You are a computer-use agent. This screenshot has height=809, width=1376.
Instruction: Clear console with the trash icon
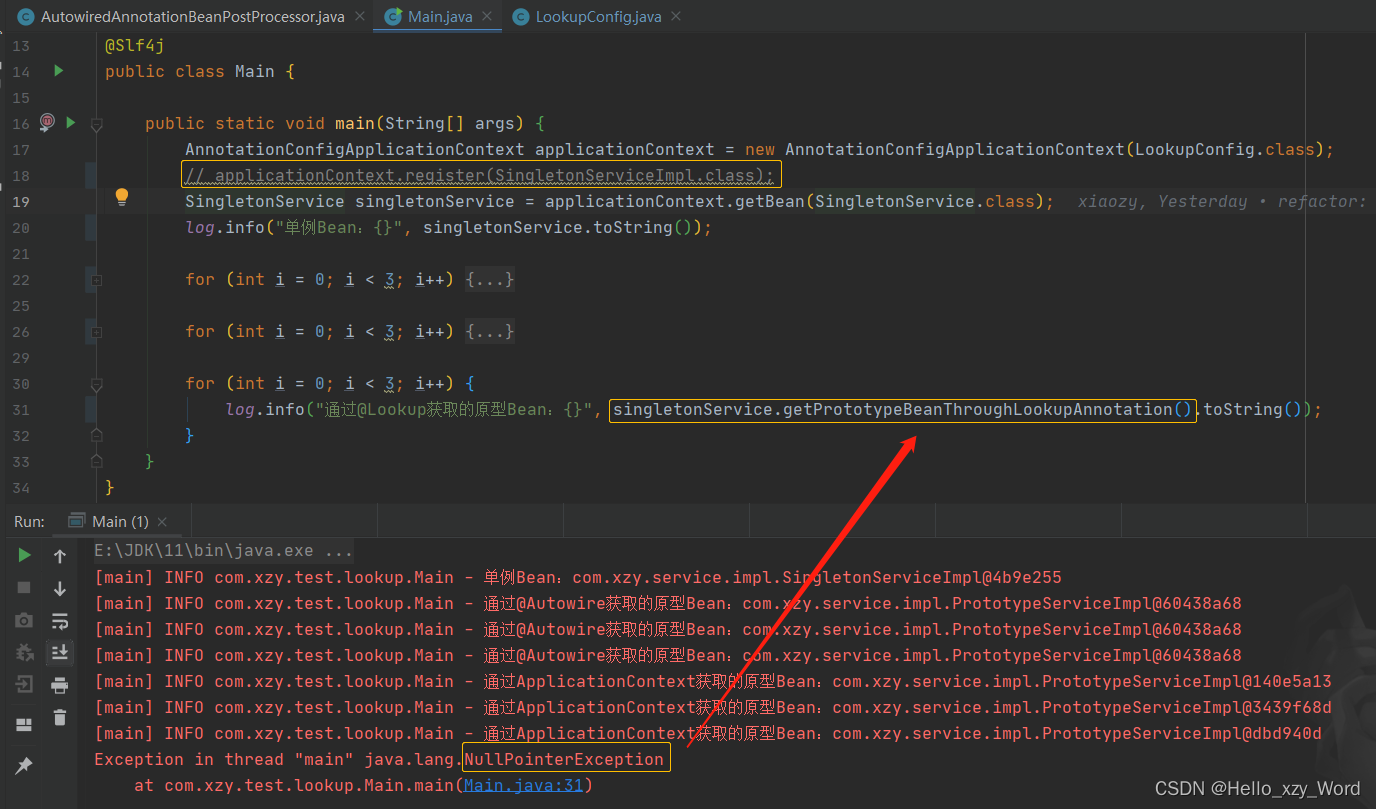[x=60, y=717]
